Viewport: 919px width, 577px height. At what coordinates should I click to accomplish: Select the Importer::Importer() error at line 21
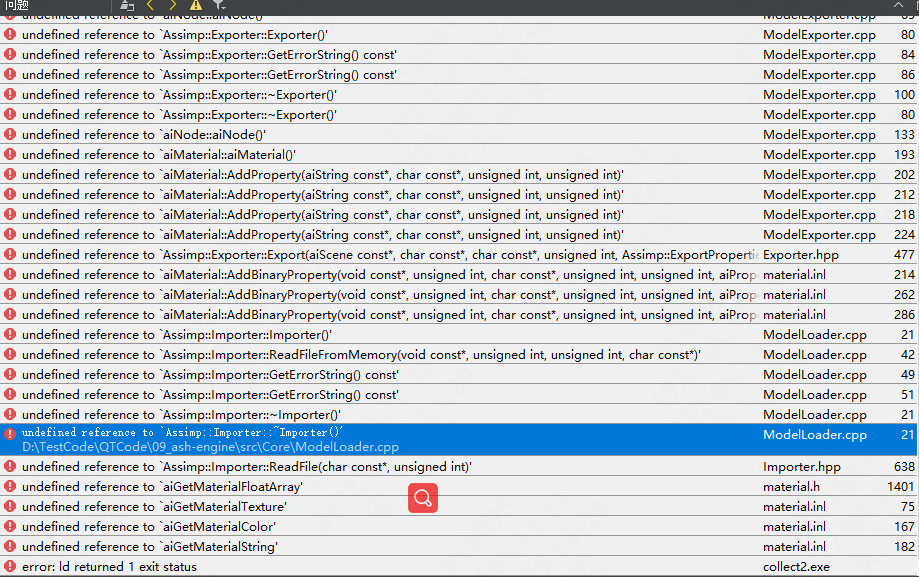tap(460, 334)
